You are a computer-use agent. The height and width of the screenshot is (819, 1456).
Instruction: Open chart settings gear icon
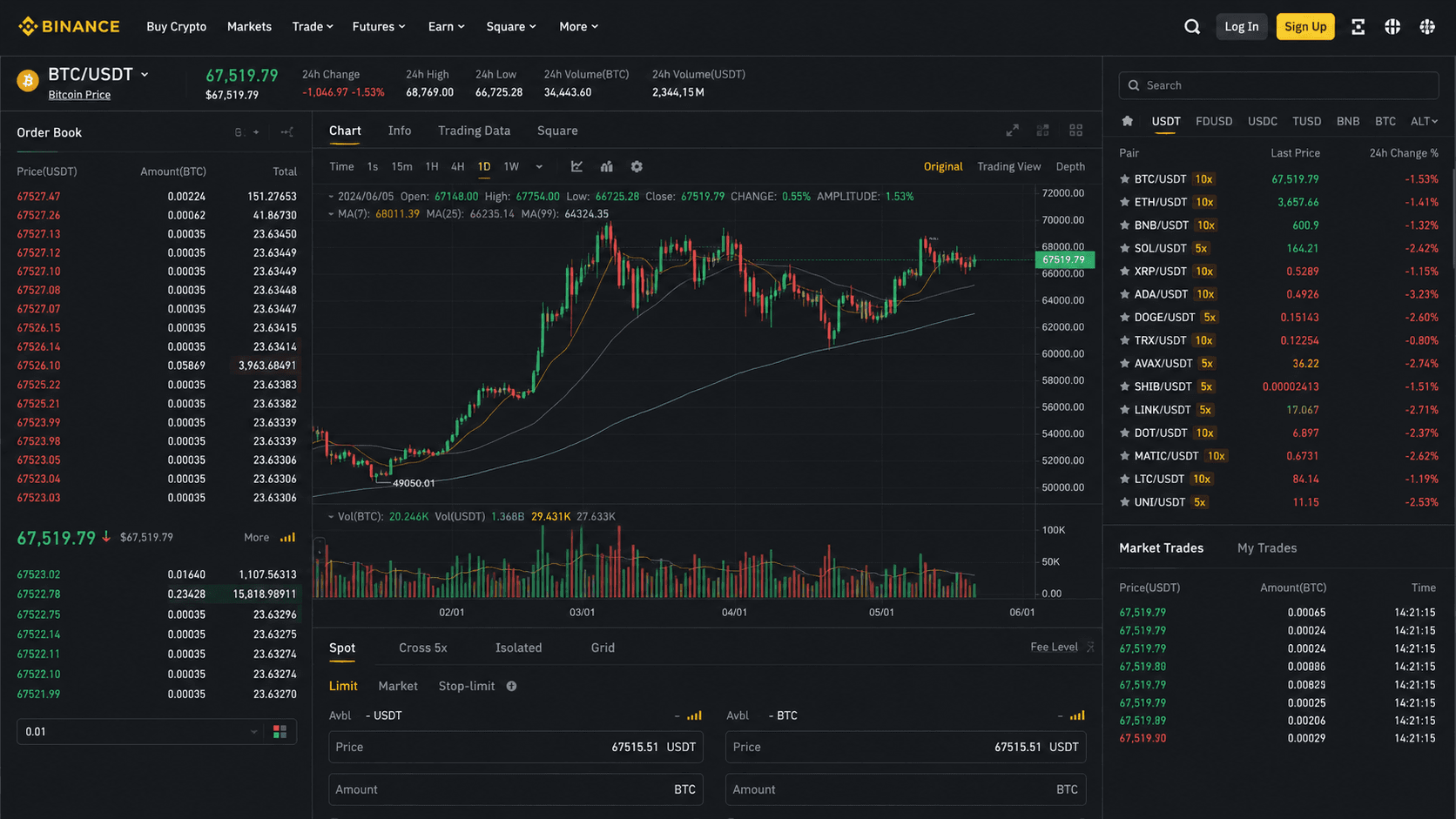click(x=637, y=166)
